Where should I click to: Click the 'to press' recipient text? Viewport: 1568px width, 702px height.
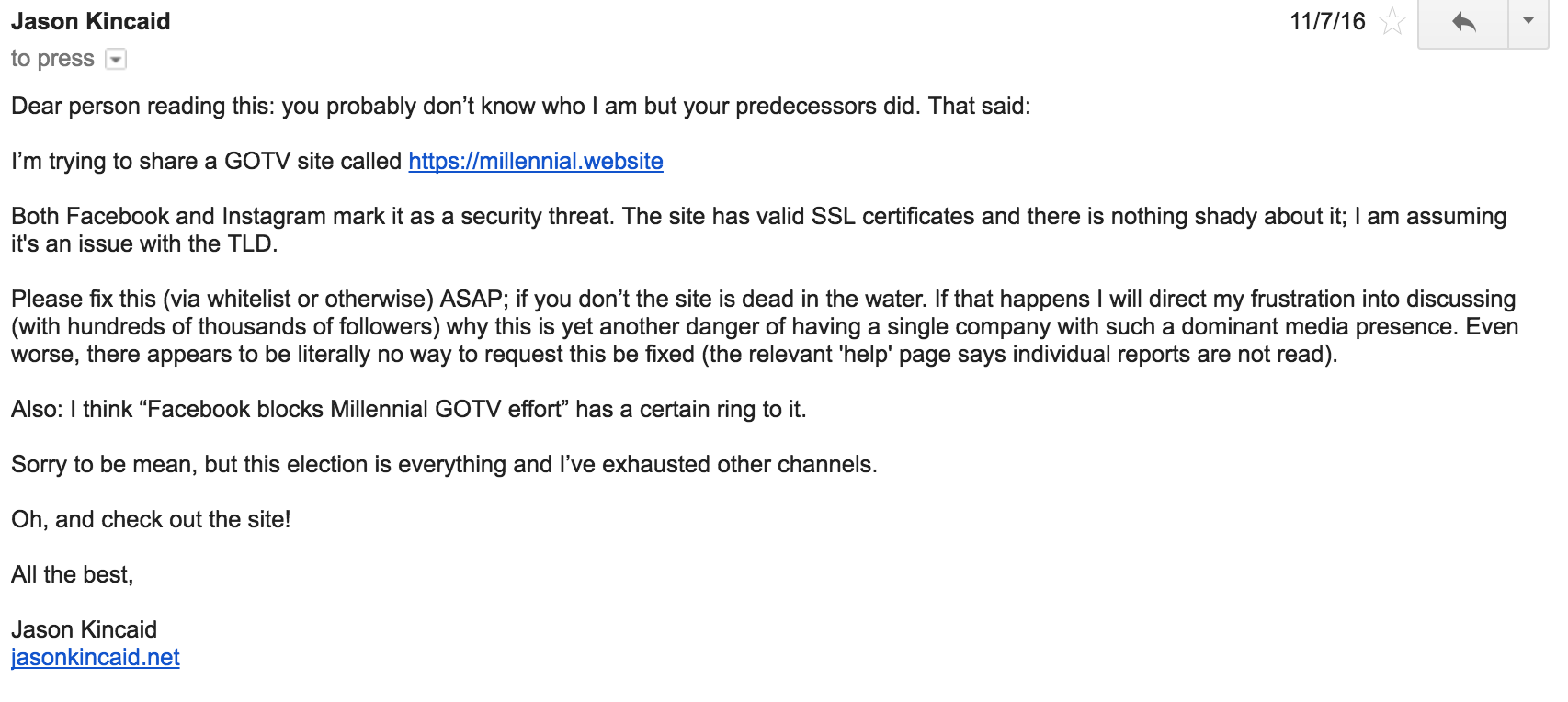[52, 59]
